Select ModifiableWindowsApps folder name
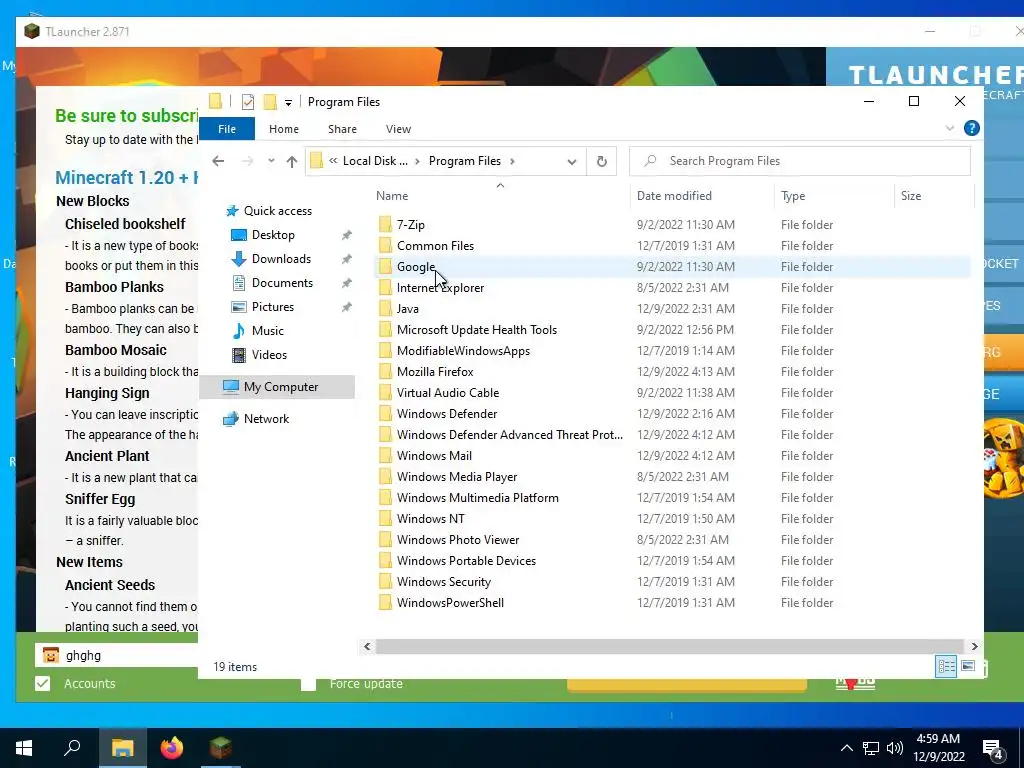 pyautogui.click(x=463, y=351)
